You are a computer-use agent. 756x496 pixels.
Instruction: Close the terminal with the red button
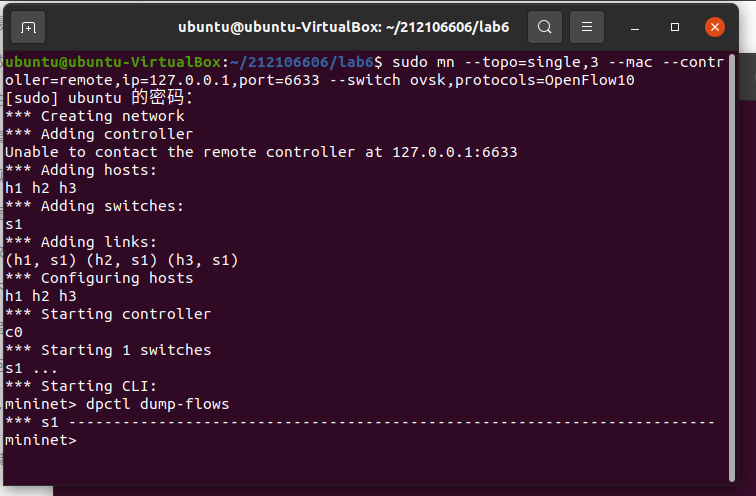[715, 27]
